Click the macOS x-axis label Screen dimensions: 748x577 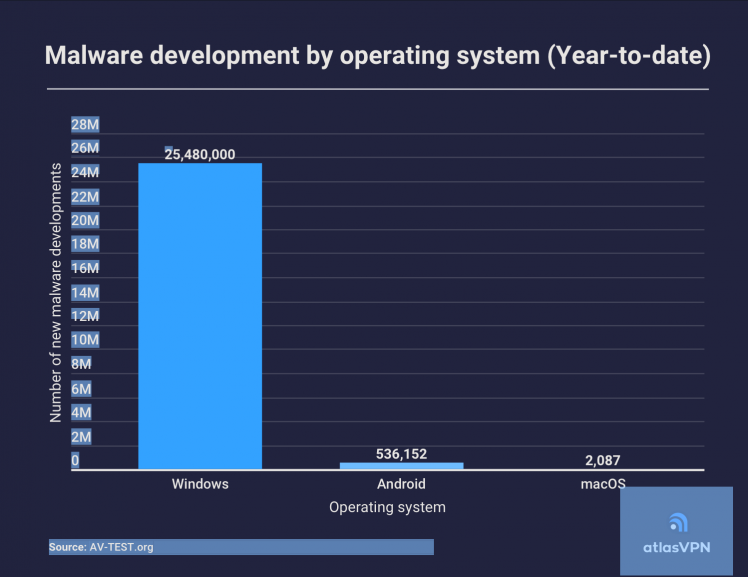pyautogui.click(x=603, y=484)
